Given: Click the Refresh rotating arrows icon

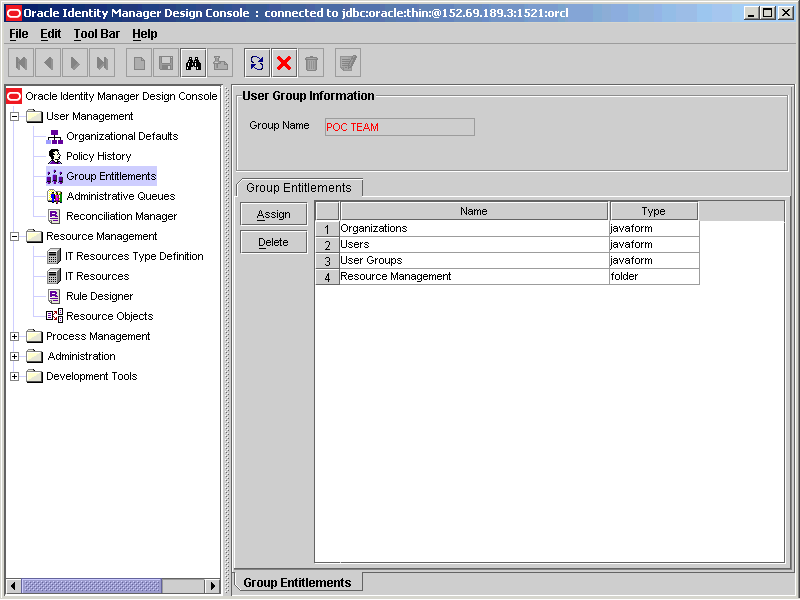Looking at the screenshot, I should (256, 62).
